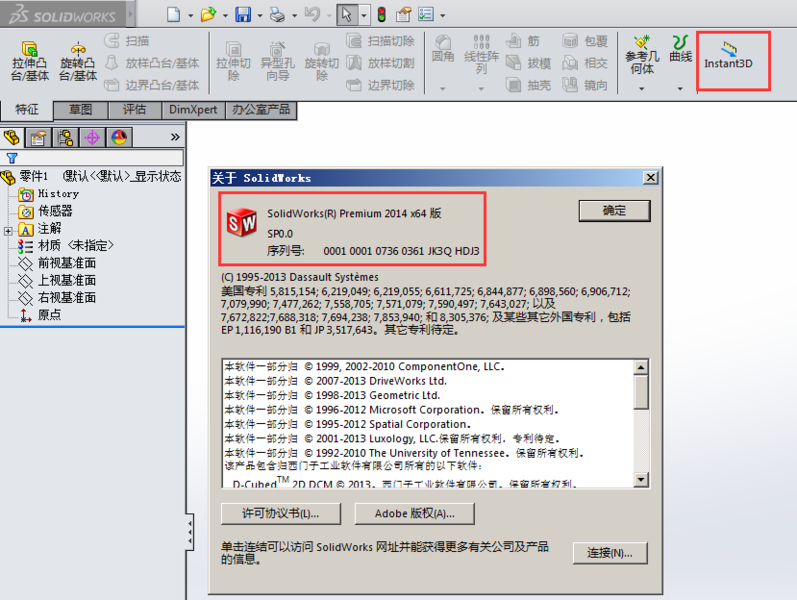Click the panel collapse handle
The width and height of the screenshot is (797, 600).
pyautogui.click(x=190, y=532)
